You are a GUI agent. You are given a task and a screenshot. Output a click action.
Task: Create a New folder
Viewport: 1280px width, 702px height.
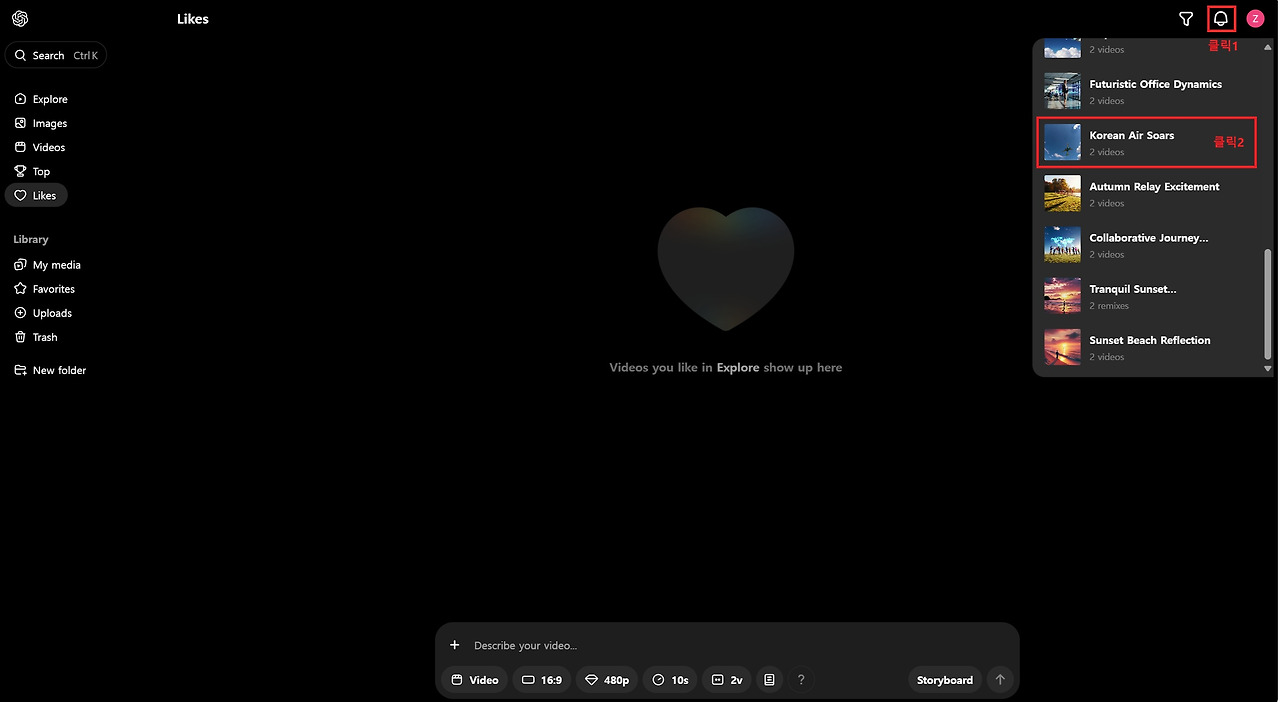point(50,370)
